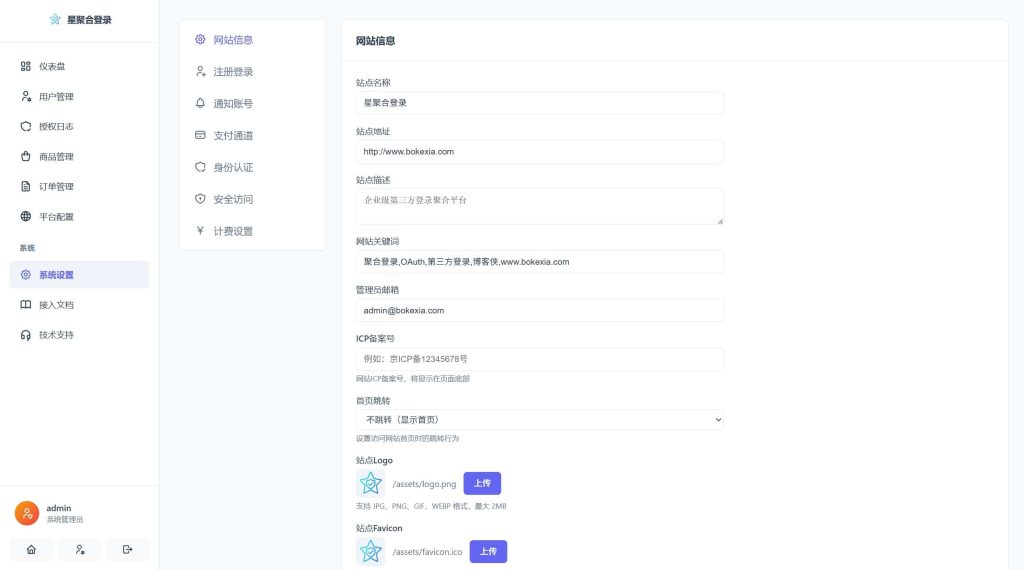Open the 仪表盘 dashboard icon
The width and height of the screenshot is (1024, 570).
coord(25,66)
